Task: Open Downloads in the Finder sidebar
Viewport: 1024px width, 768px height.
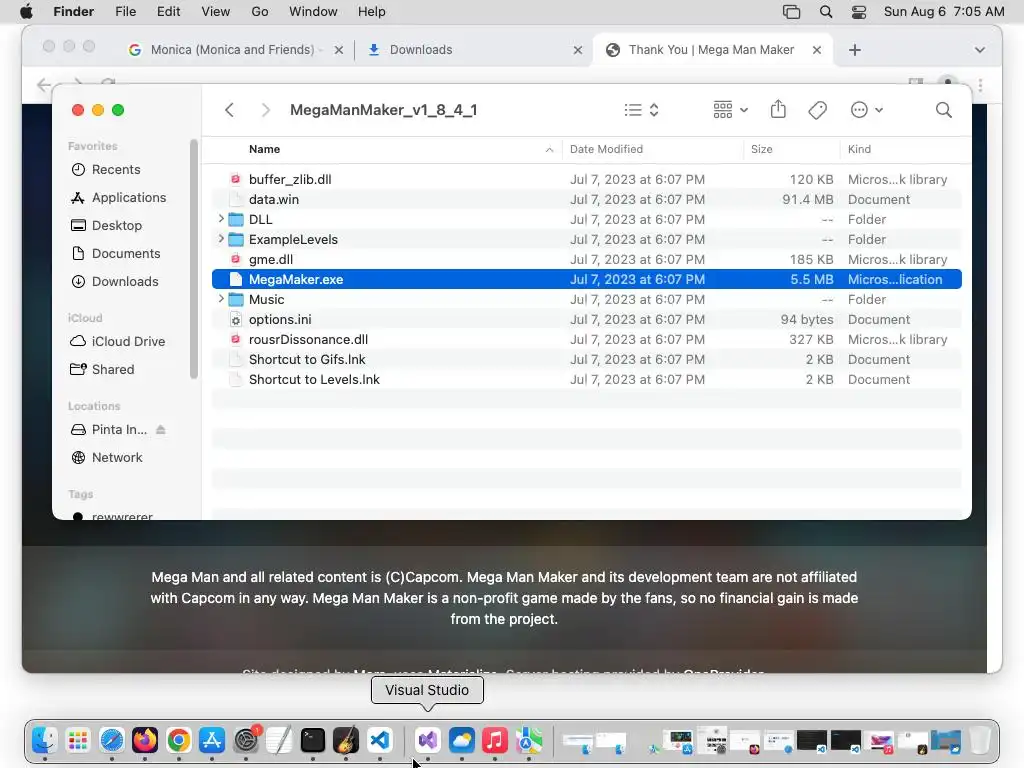Action: [x=115, y=281]
